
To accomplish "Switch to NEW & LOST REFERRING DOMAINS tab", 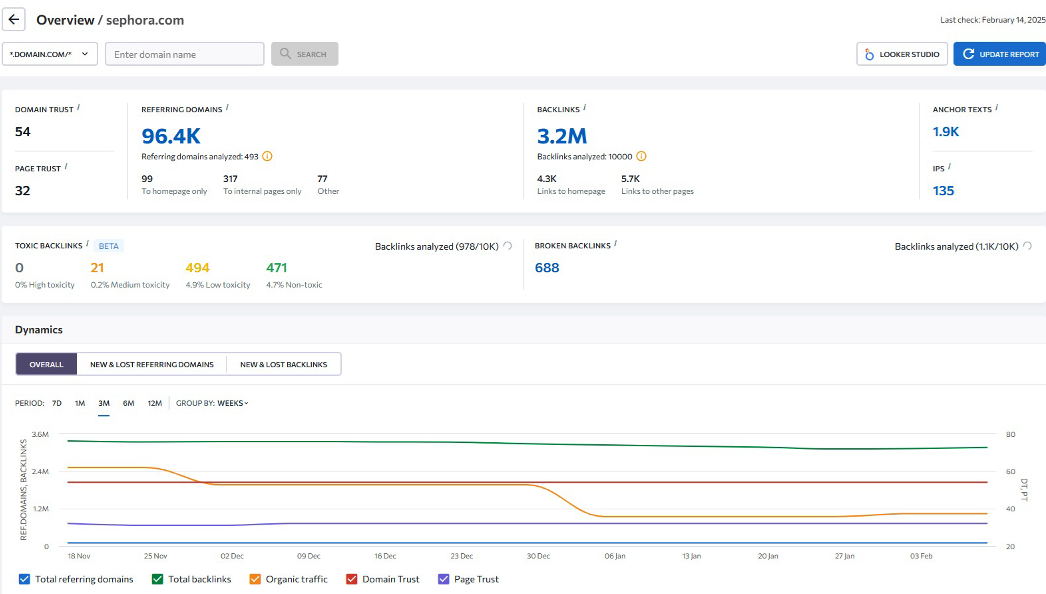I will click(x=152, y=364).
